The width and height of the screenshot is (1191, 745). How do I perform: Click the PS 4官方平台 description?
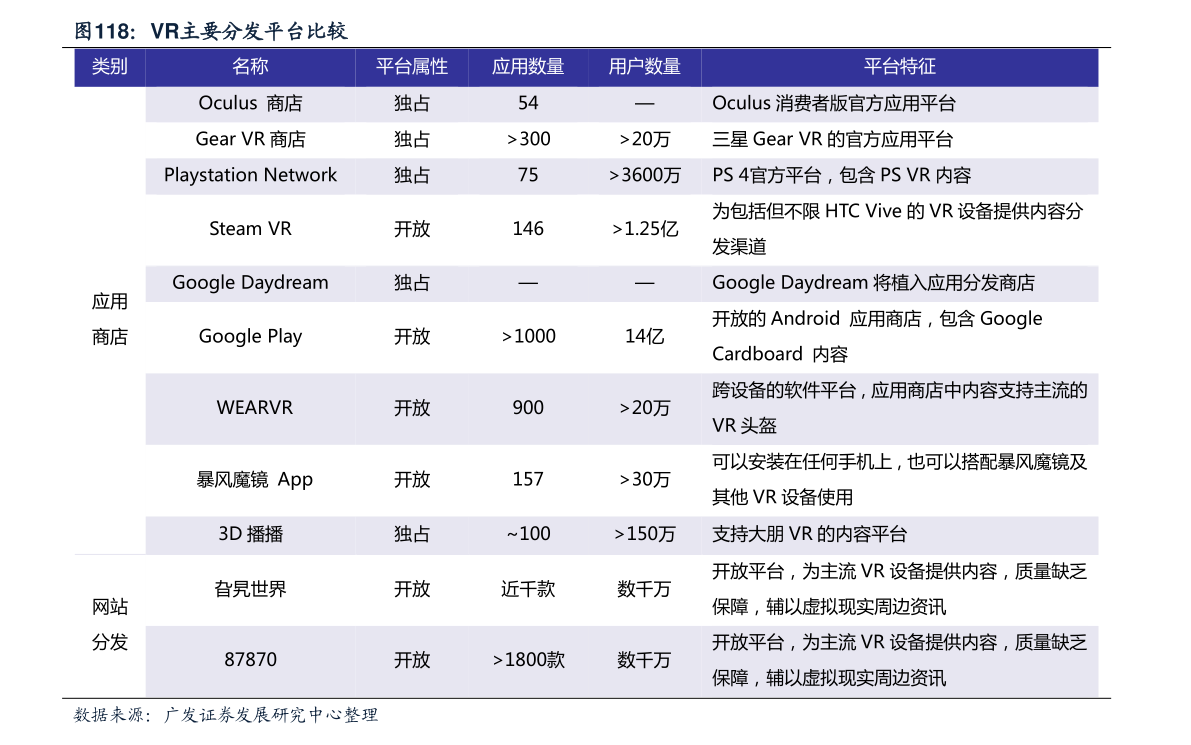(x=842, y=175)
